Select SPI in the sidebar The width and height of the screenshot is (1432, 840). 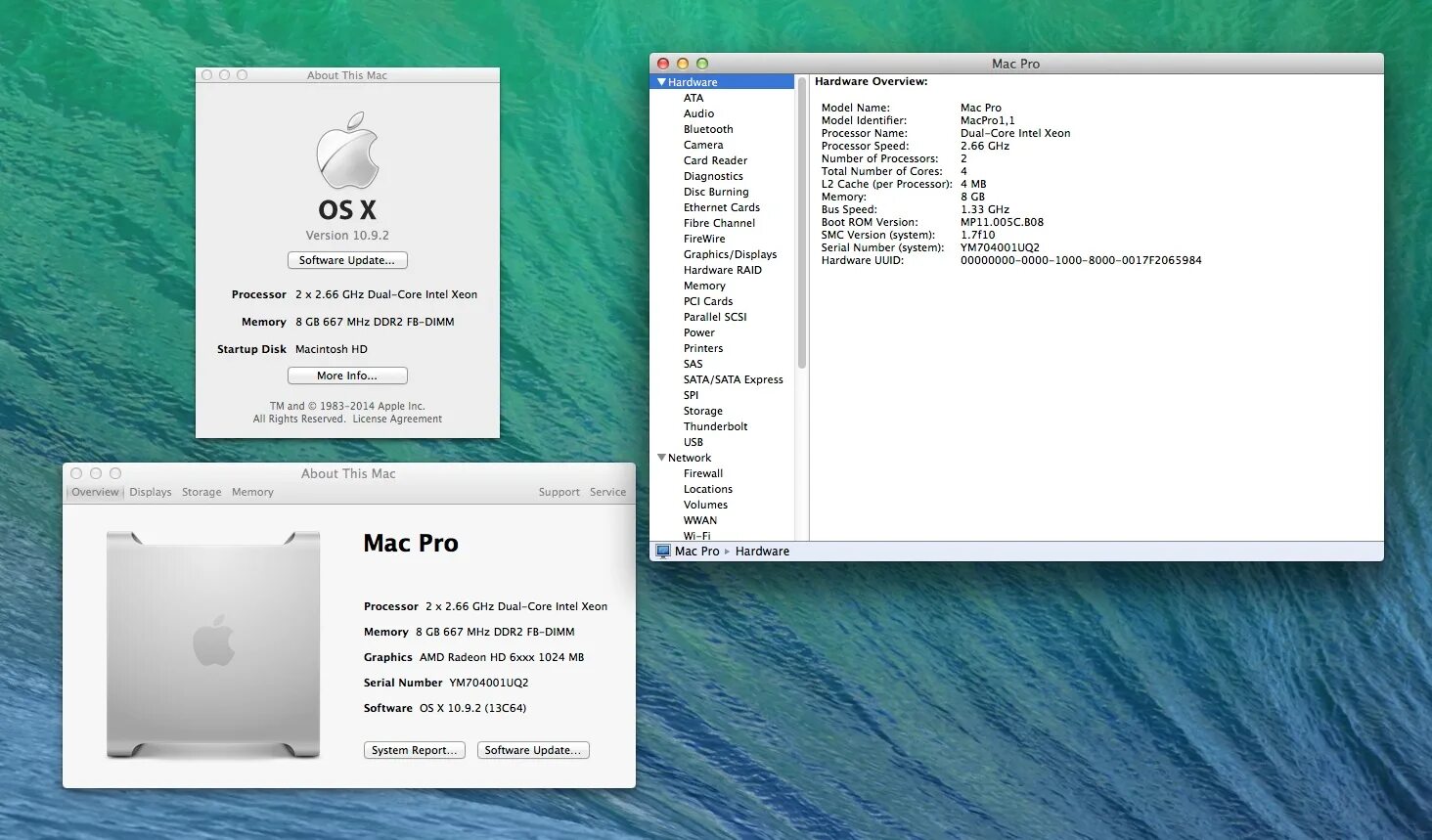pyautogui.click(x=691, y=395)
